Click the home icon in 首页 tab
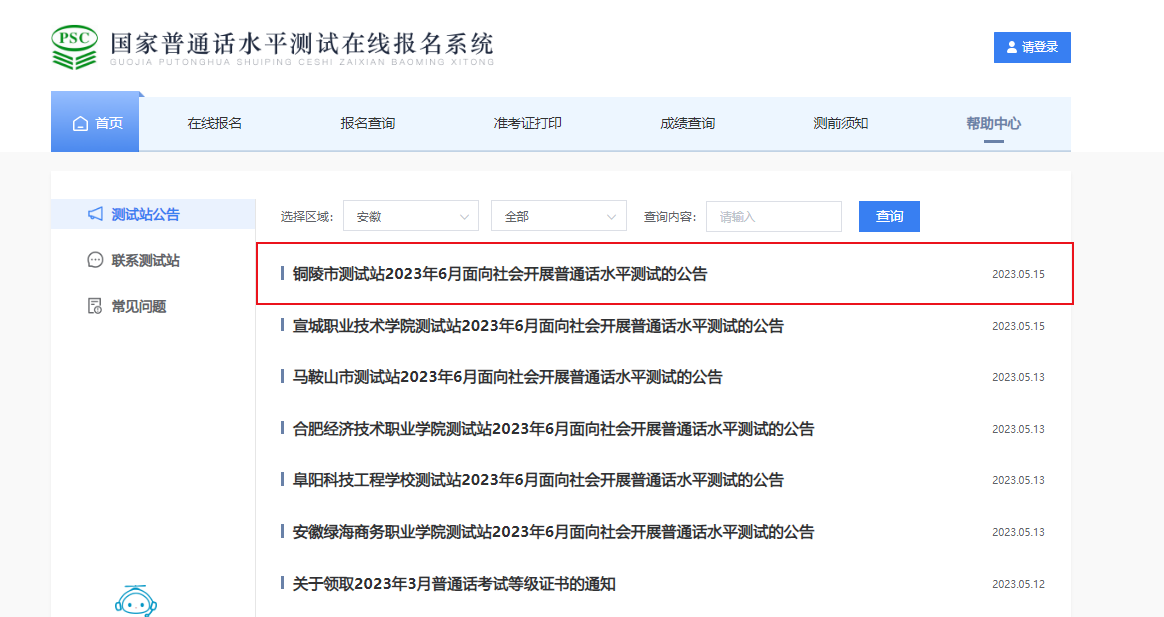The height and width of the screenshot is (617, 1164). [80, 124]
